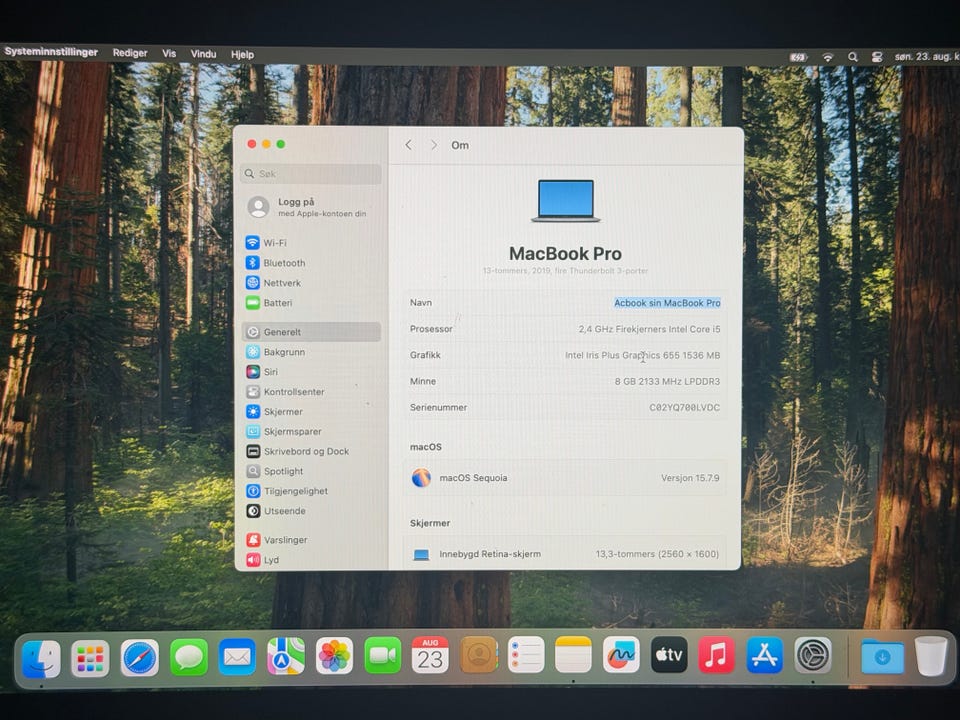This screenshot has width=960, height=720.
Task: Click the macOS Sequoia row
Action: pos(564,478)
